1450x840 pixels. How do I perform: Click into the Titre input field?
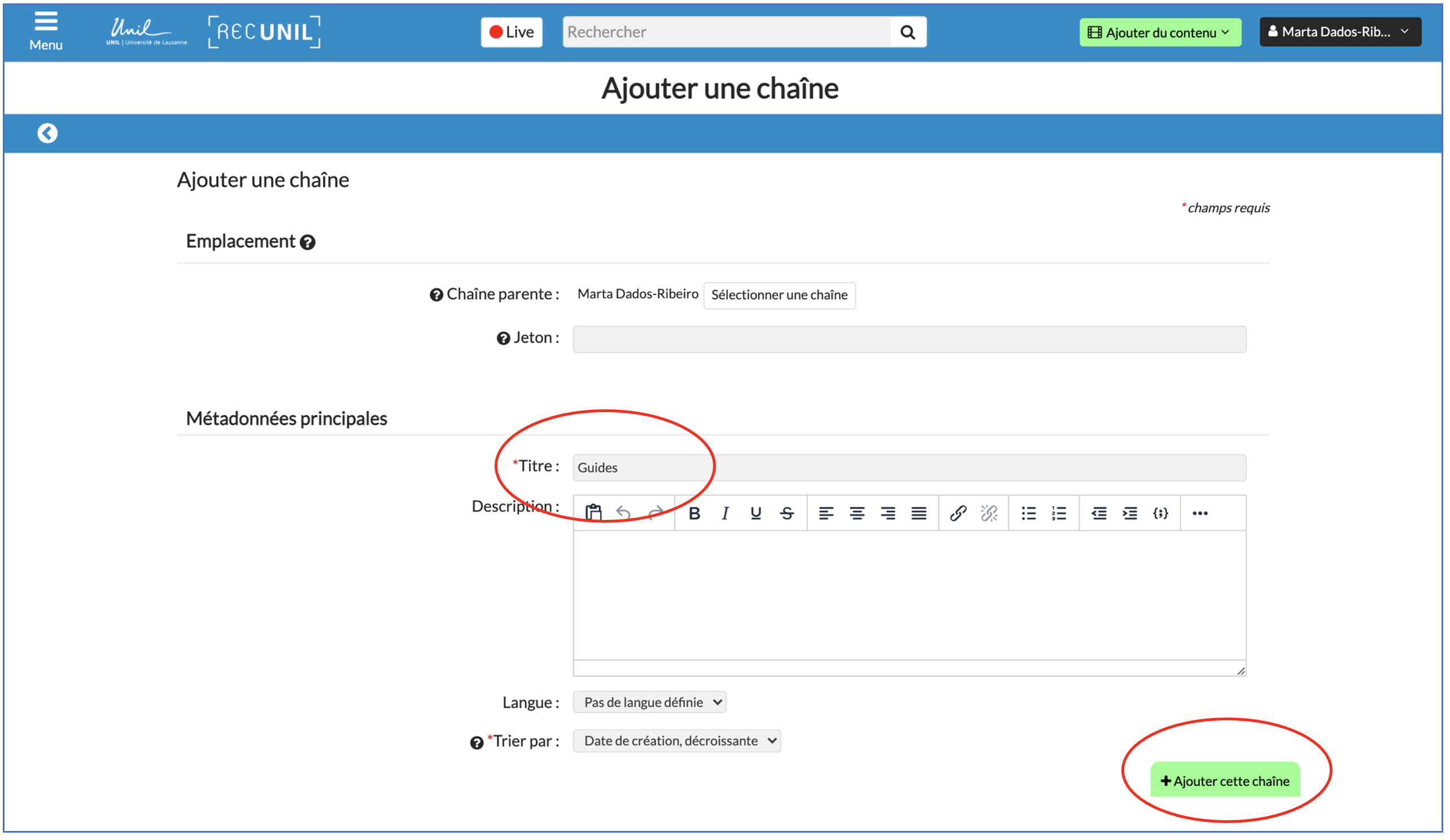[x=909, y=468]
